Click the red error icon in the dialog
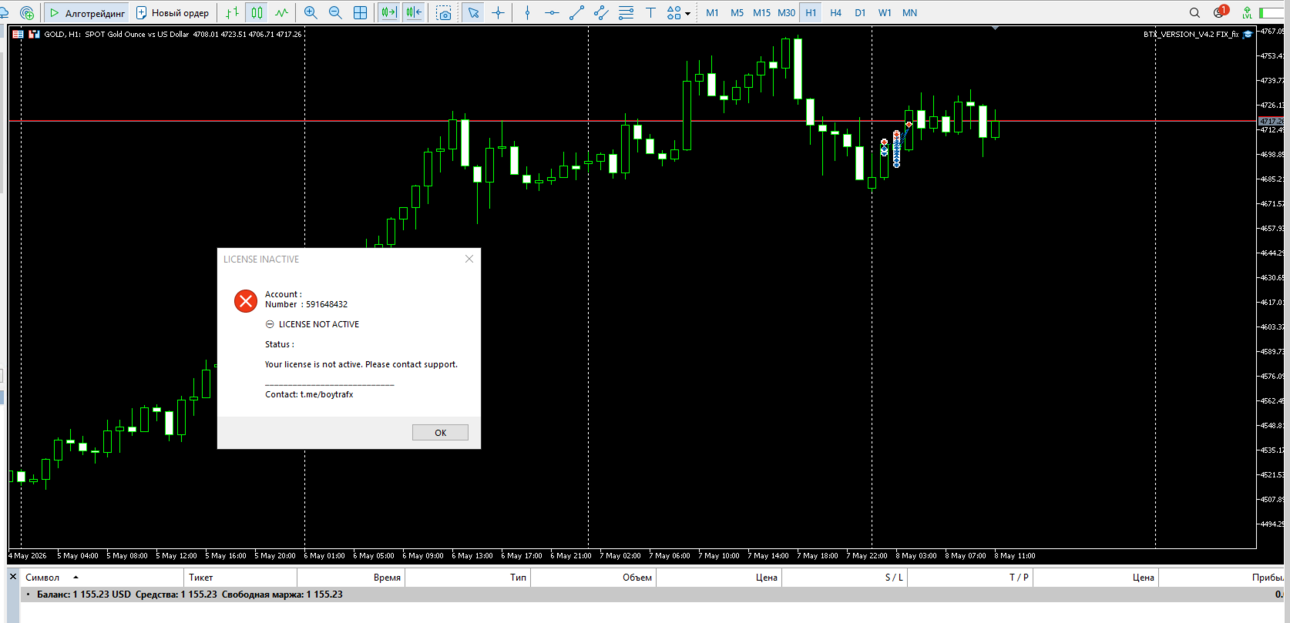1290x623 pixels. 245,300
